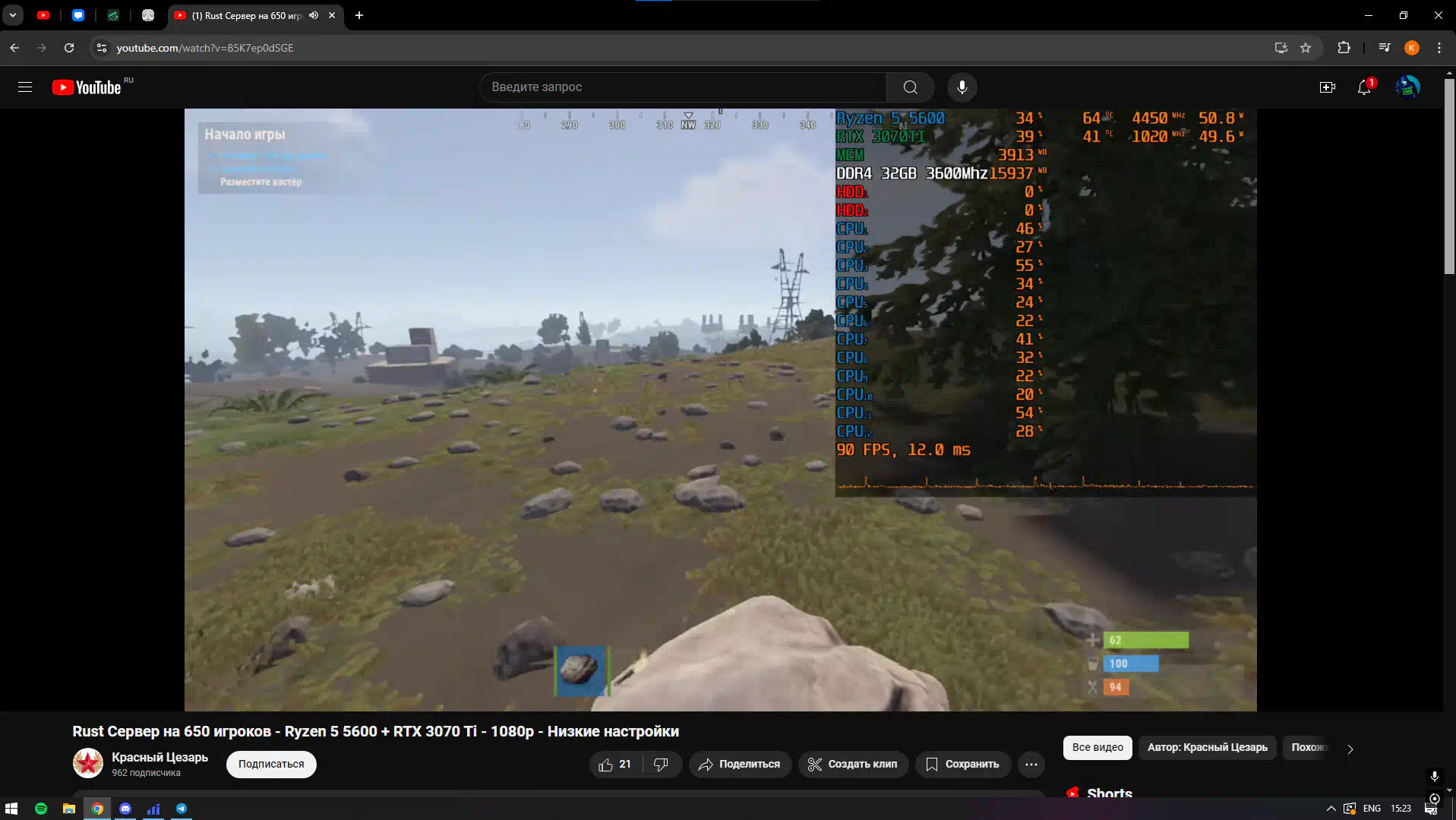Install app icon in the address bar
This screenshot has height=820, width=1456.
click(1281, 48)
